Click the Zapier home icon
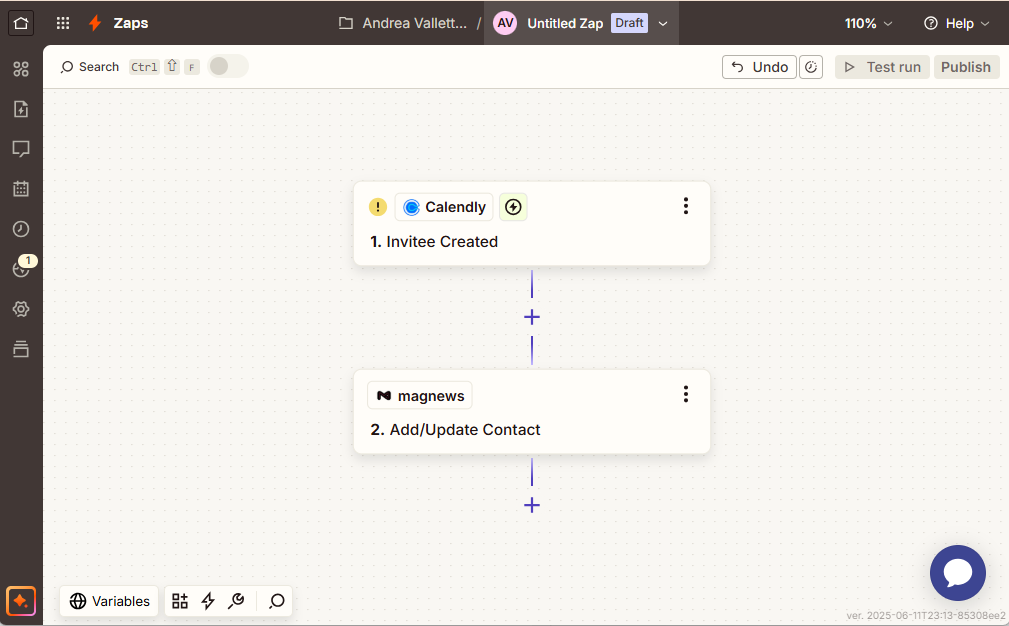 [x=21, y=23]
